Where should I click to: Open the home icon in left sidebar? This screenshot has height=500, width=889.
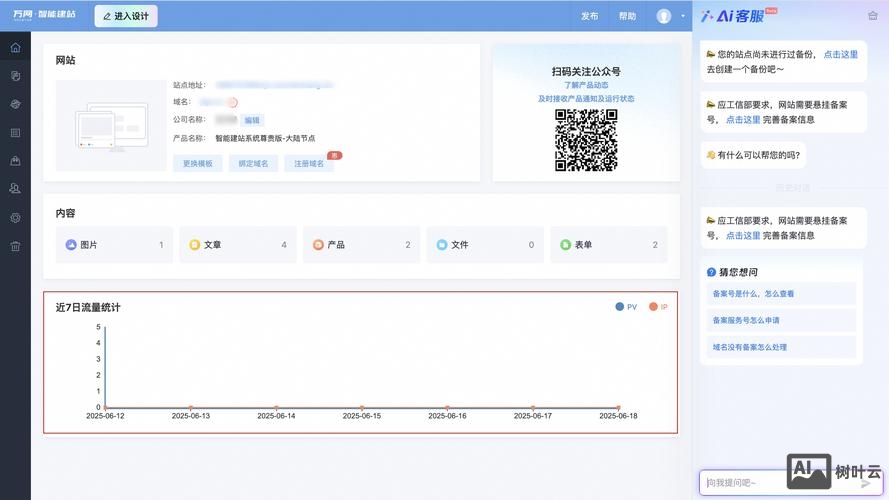point(15,48)
